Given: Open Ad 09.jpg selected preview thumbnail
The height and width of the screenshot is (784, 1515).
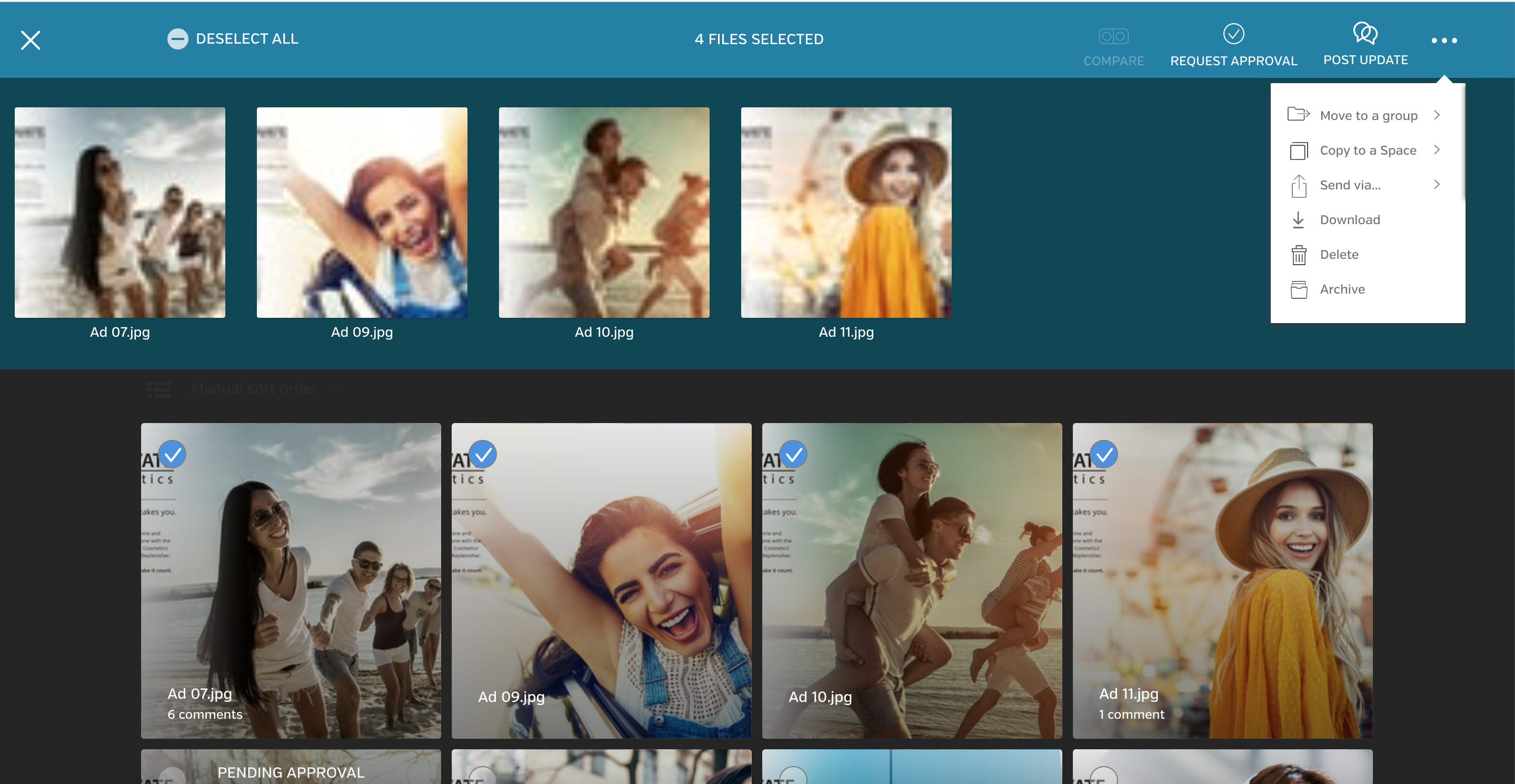Looking at the screenshot, I should tap(362, 212).
